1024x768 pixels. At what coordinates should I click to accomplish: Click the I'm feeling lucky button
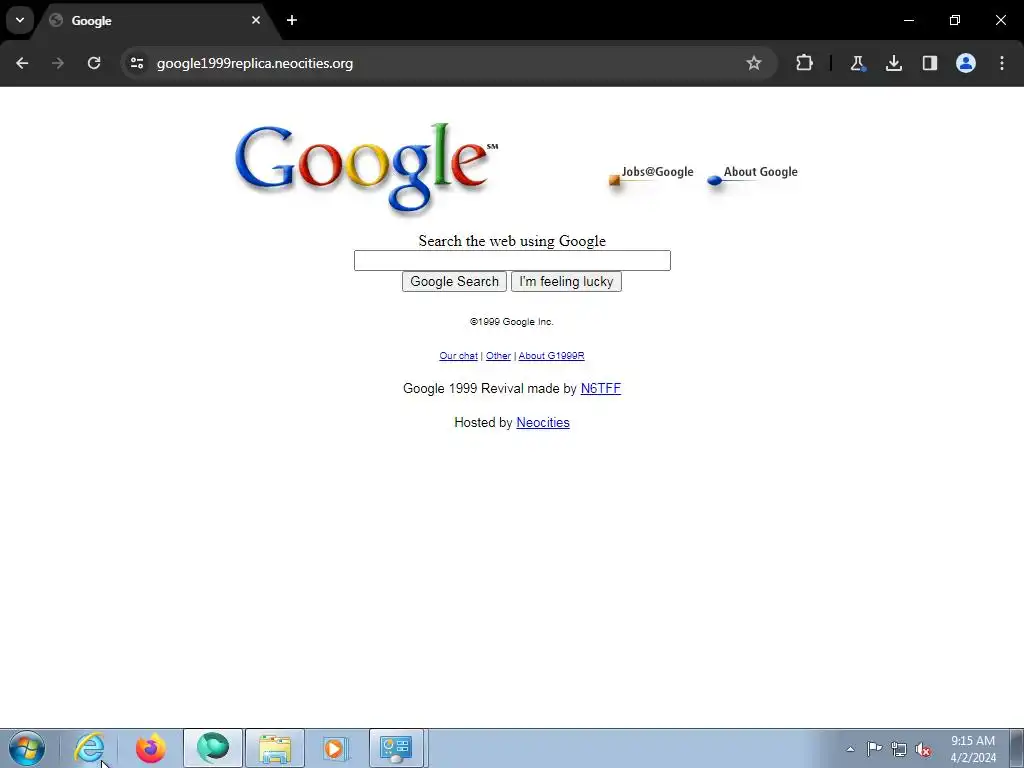tap(566, 281)
